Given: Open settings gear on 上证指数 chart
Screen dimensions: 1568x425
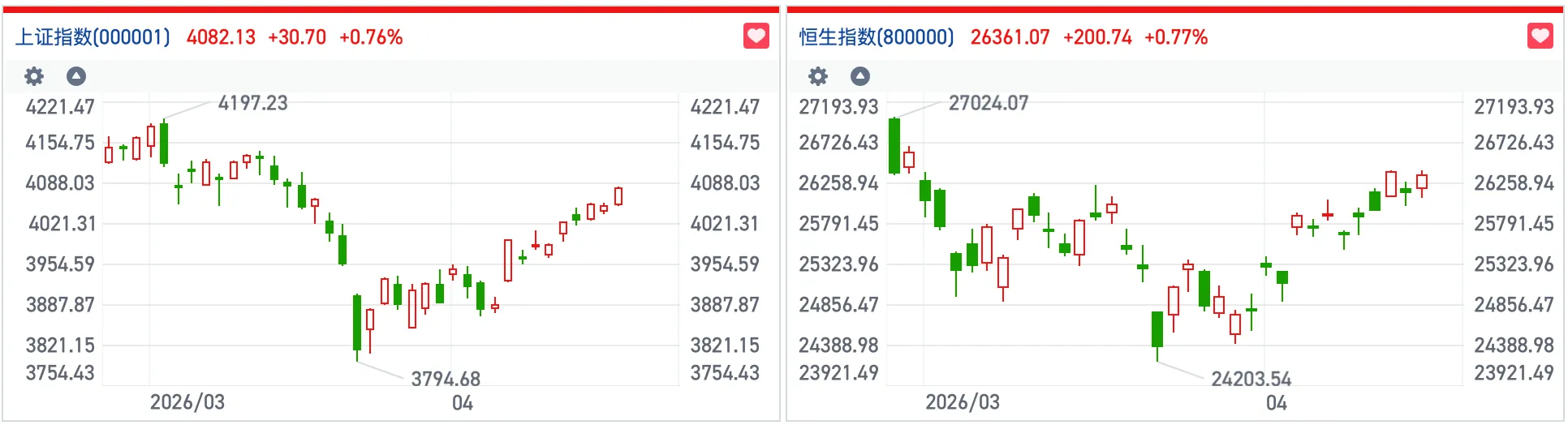Looking at the screenshot, I should [34, 76].
